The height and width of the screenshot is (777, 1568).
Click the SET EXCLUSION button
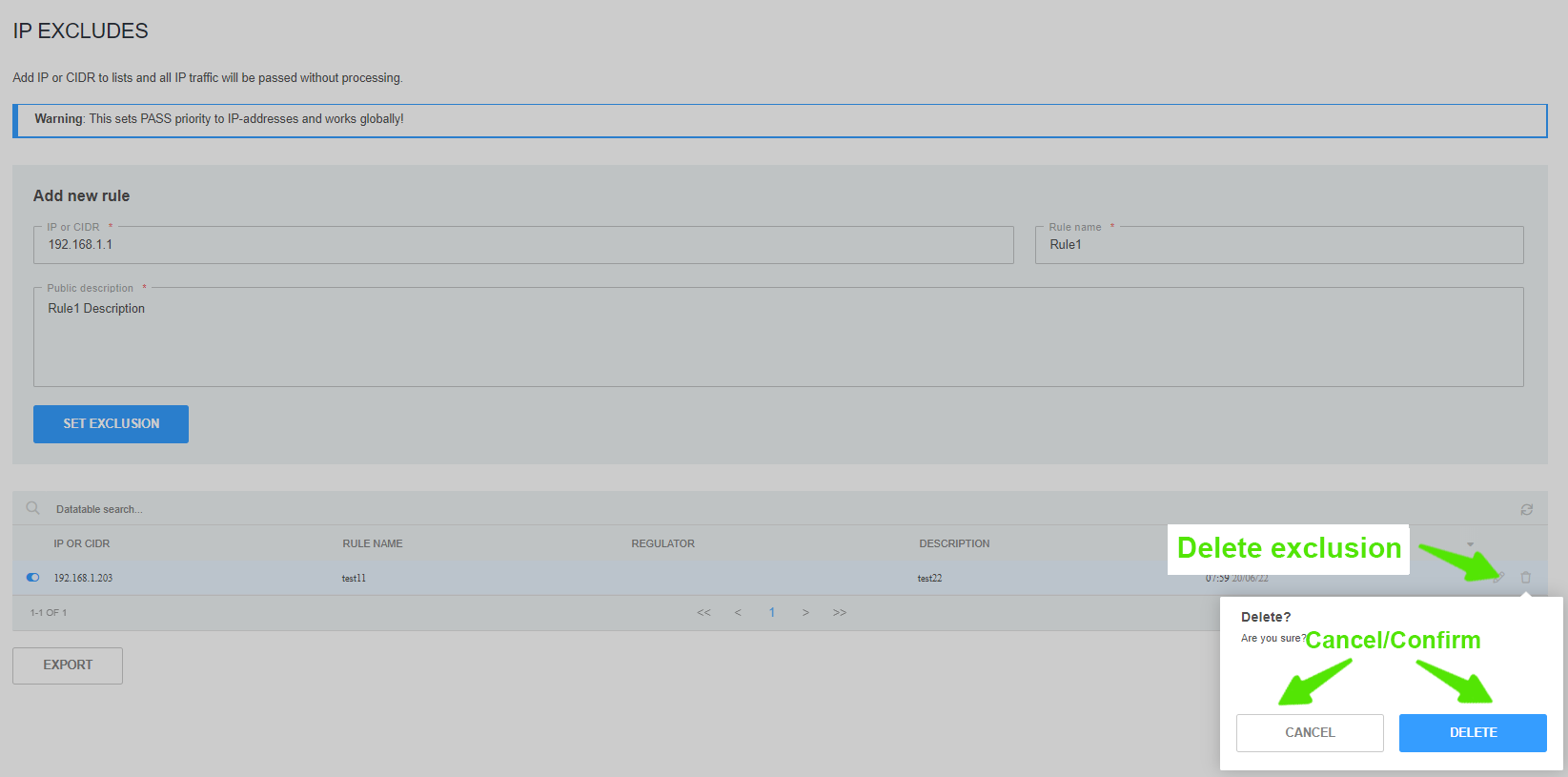(111, 424)
